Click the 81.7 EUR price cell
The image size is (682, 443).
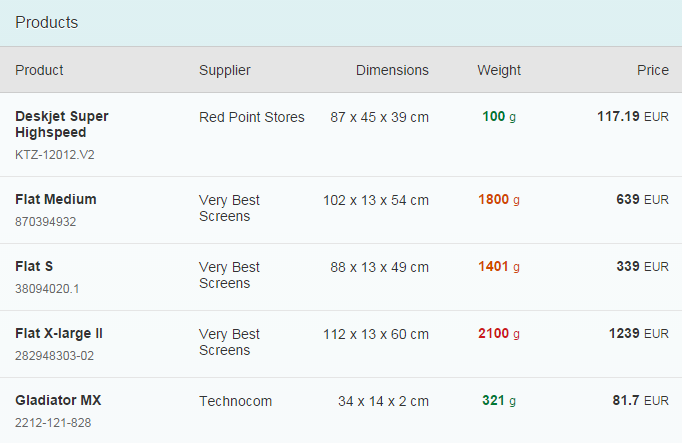(x=640, y=400)
